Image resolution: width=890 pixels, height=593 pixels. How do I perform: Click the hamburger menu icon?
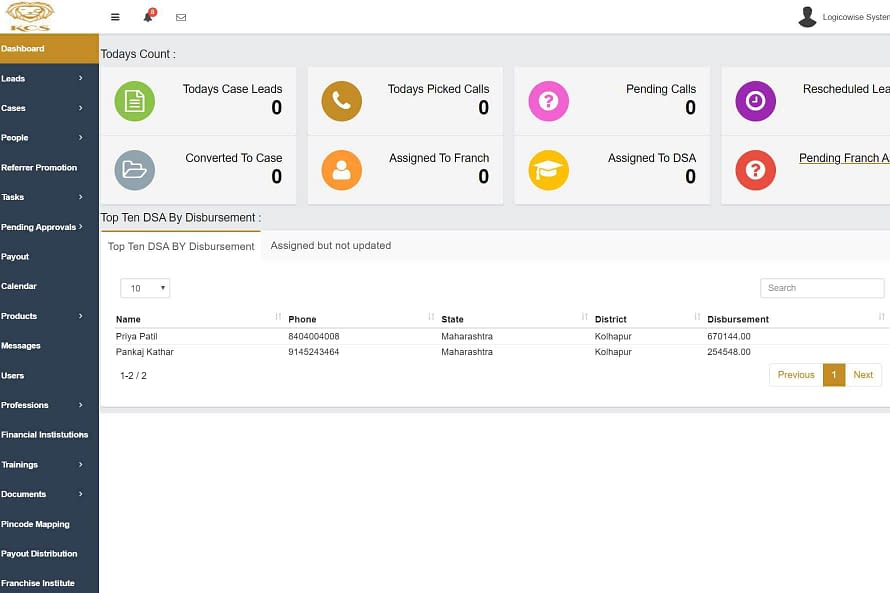click(115, 17)
